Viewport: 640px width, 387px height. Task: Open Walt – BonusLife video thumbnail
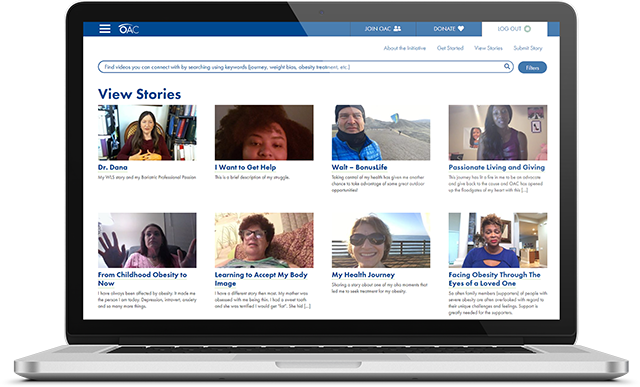(381, 133)
